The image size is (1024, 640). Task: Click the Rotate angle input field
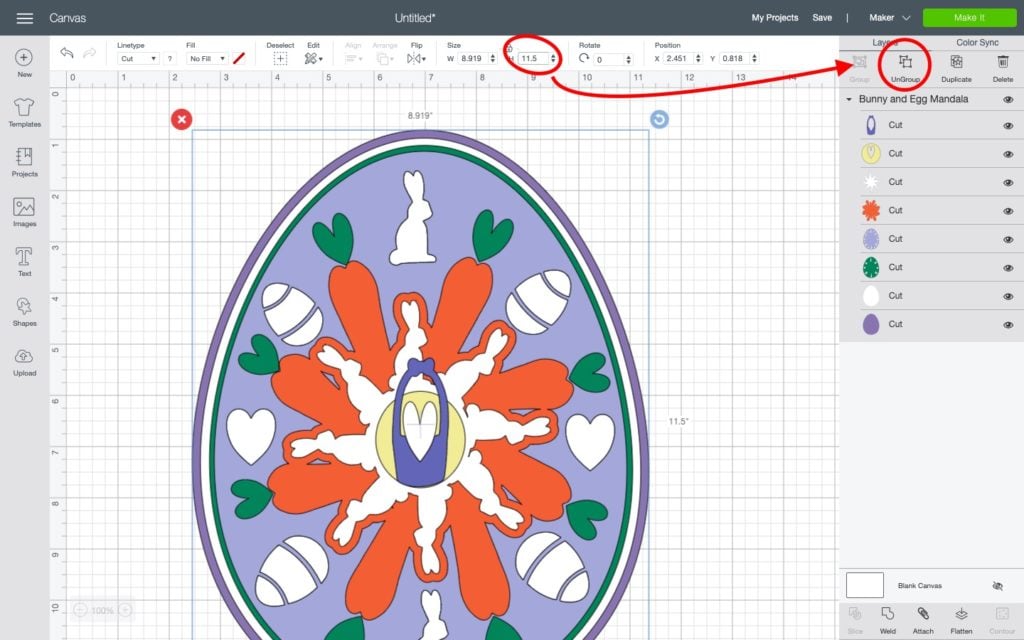pos(609,59)
